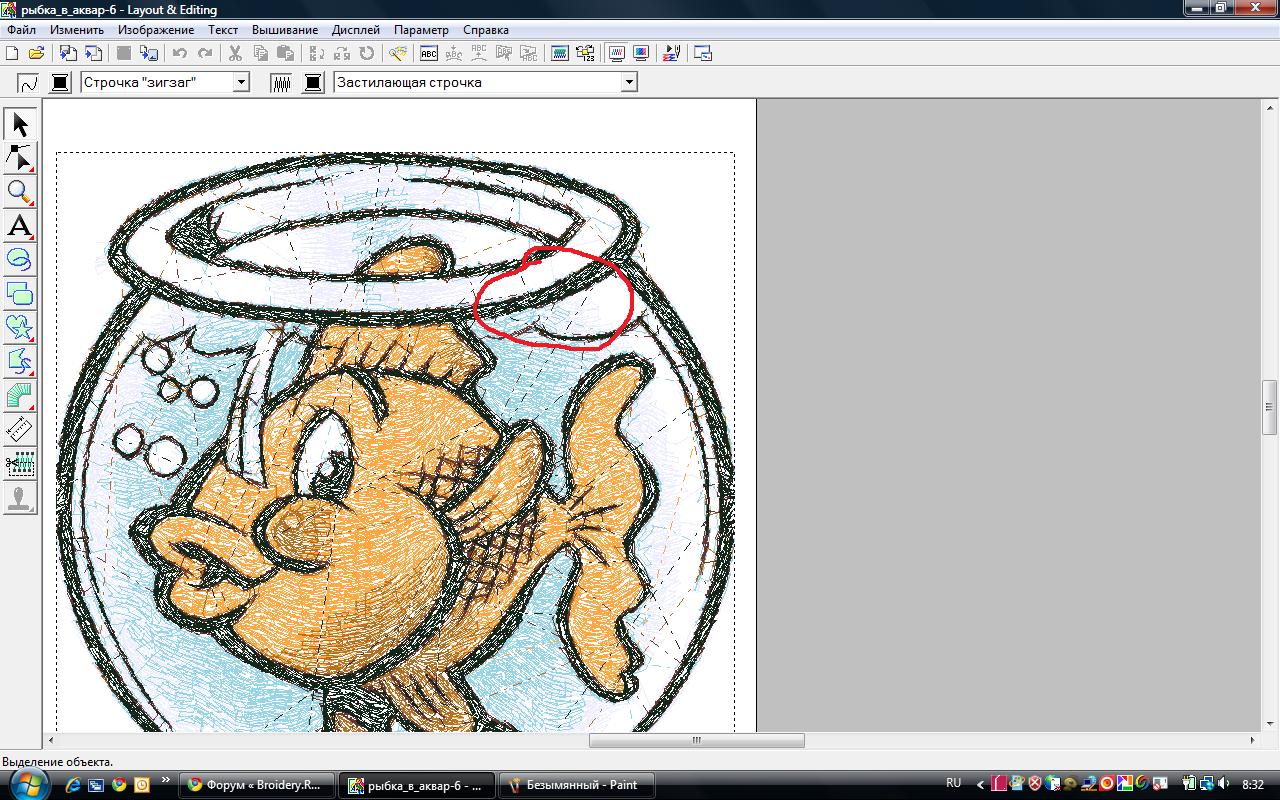
Task: Select the manual punch tool
Action: pos(20,396)
